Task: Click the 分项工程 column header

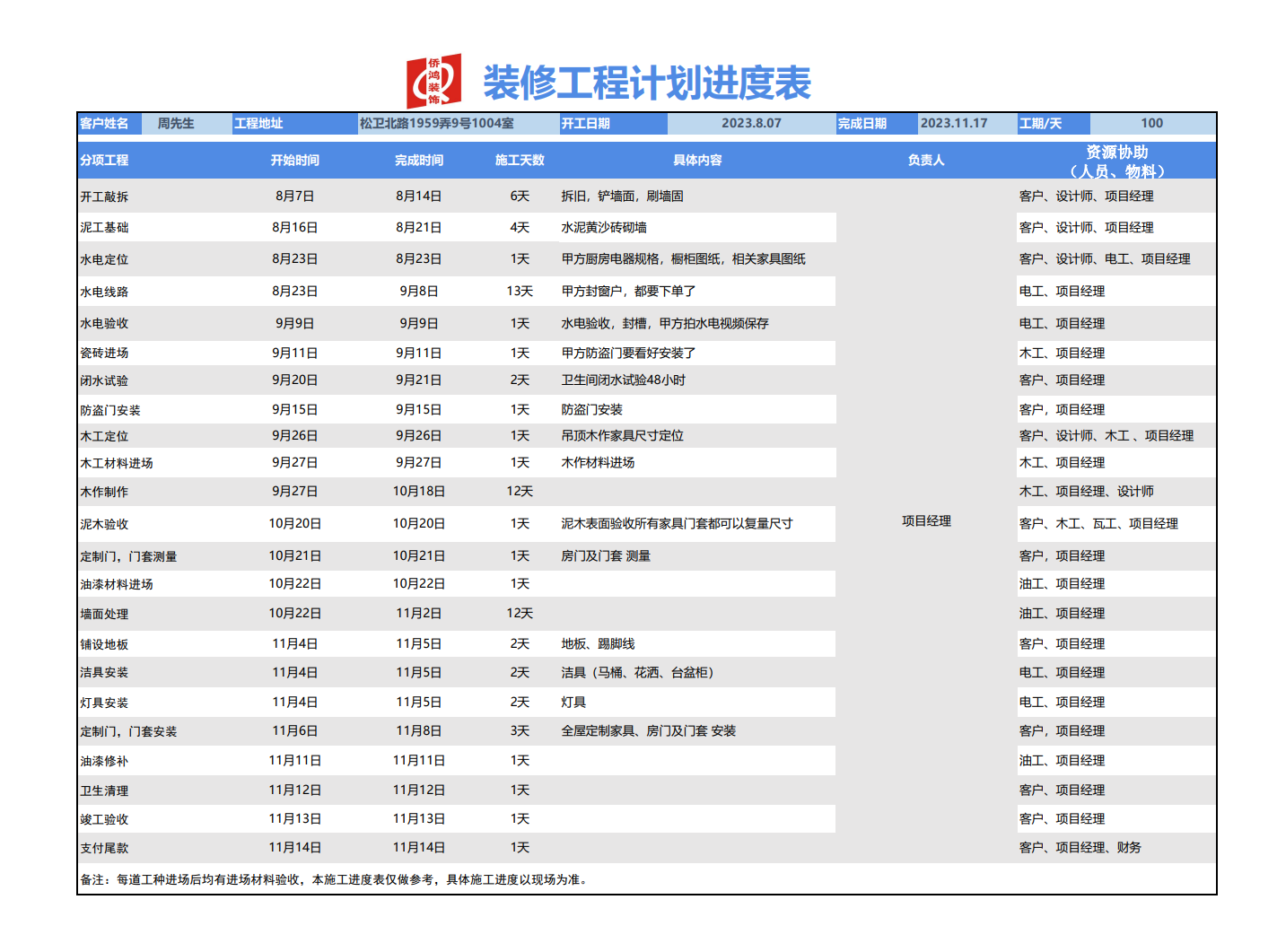Action: point(104,161)
